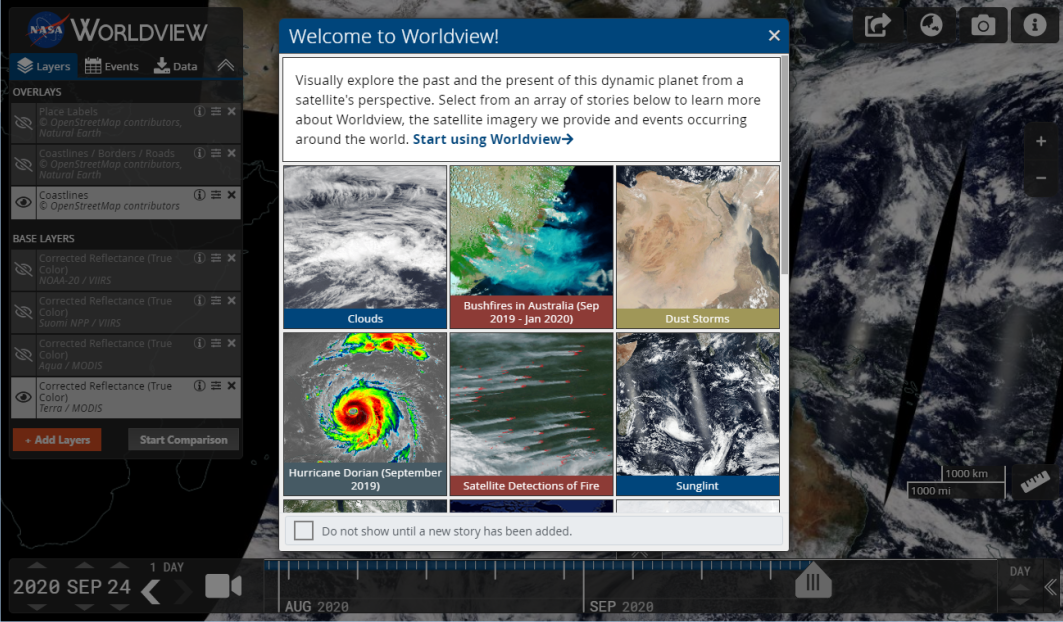Open options for Coastlines layer

click(216, 195)
